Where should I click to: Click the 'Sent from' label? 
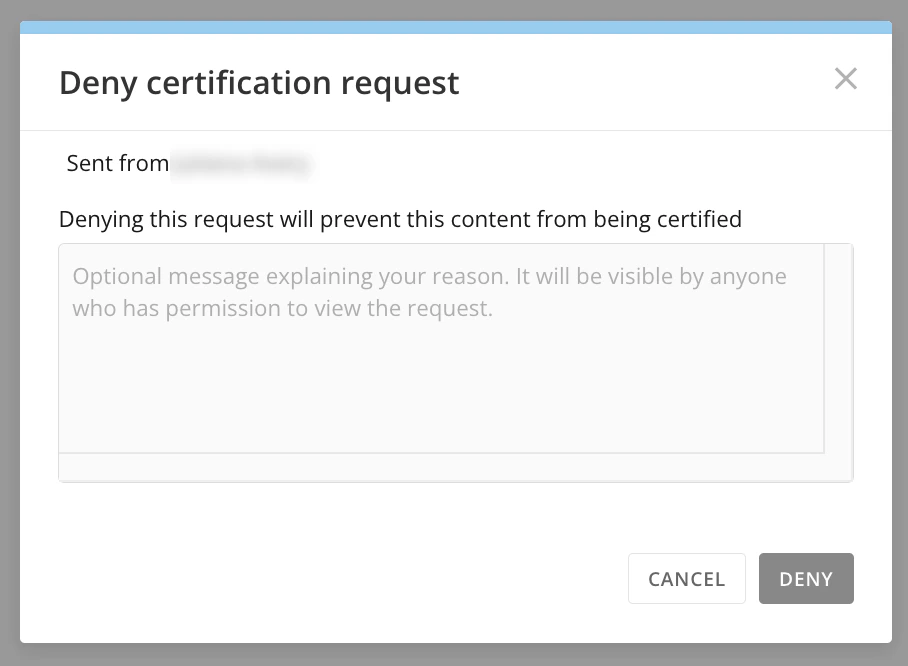pyautogui.click(x=118, y=163)
